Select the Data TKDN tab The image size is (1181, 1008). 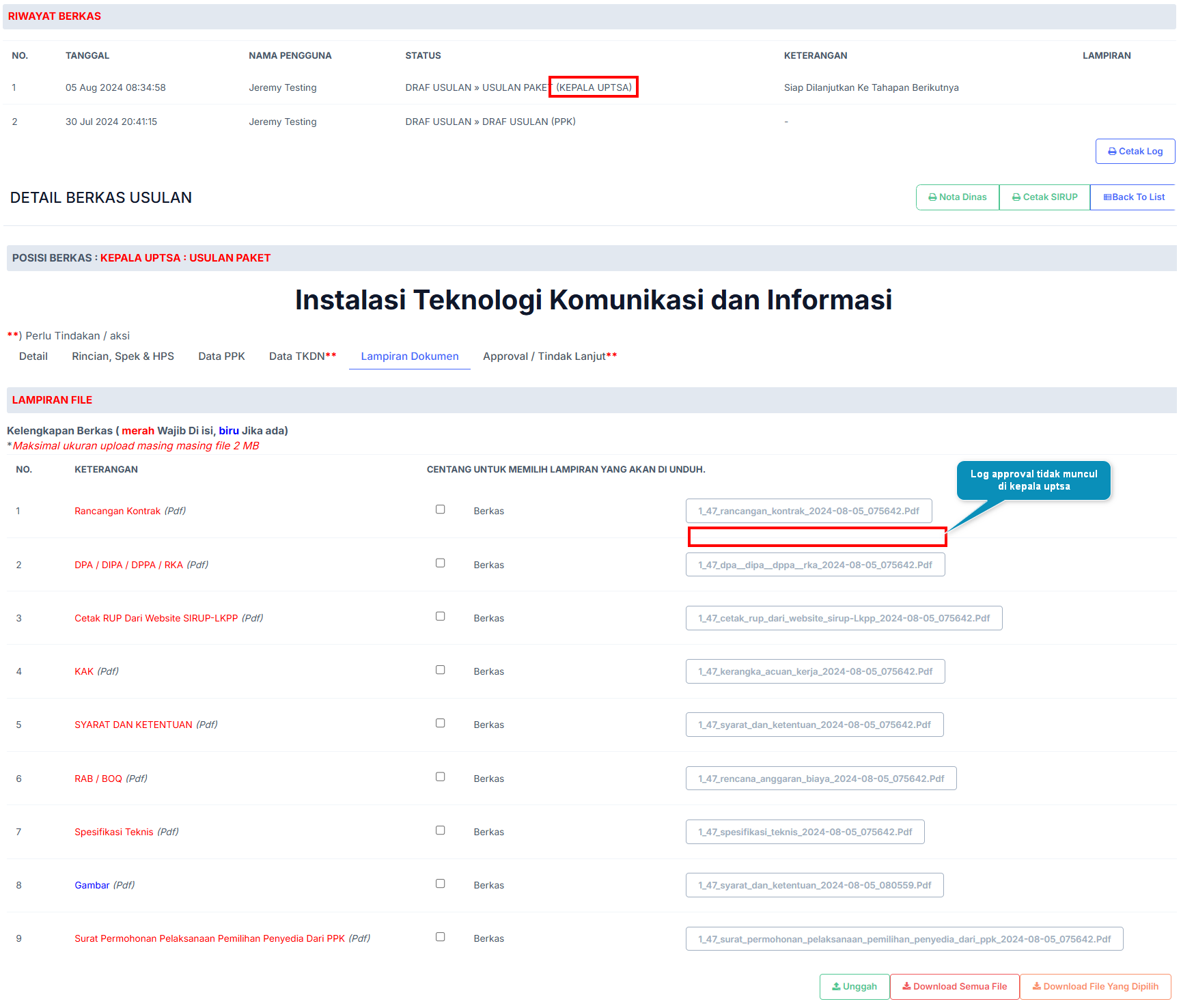[302, 356]
